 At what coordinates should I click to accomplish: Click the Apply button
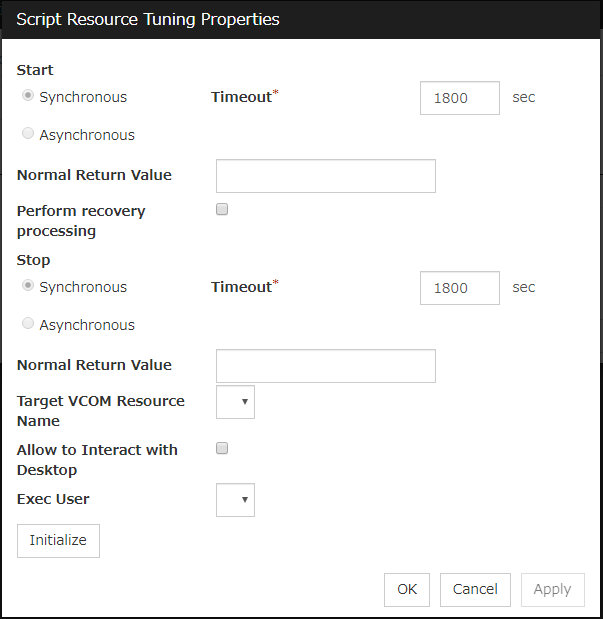(x=553, y=590)
